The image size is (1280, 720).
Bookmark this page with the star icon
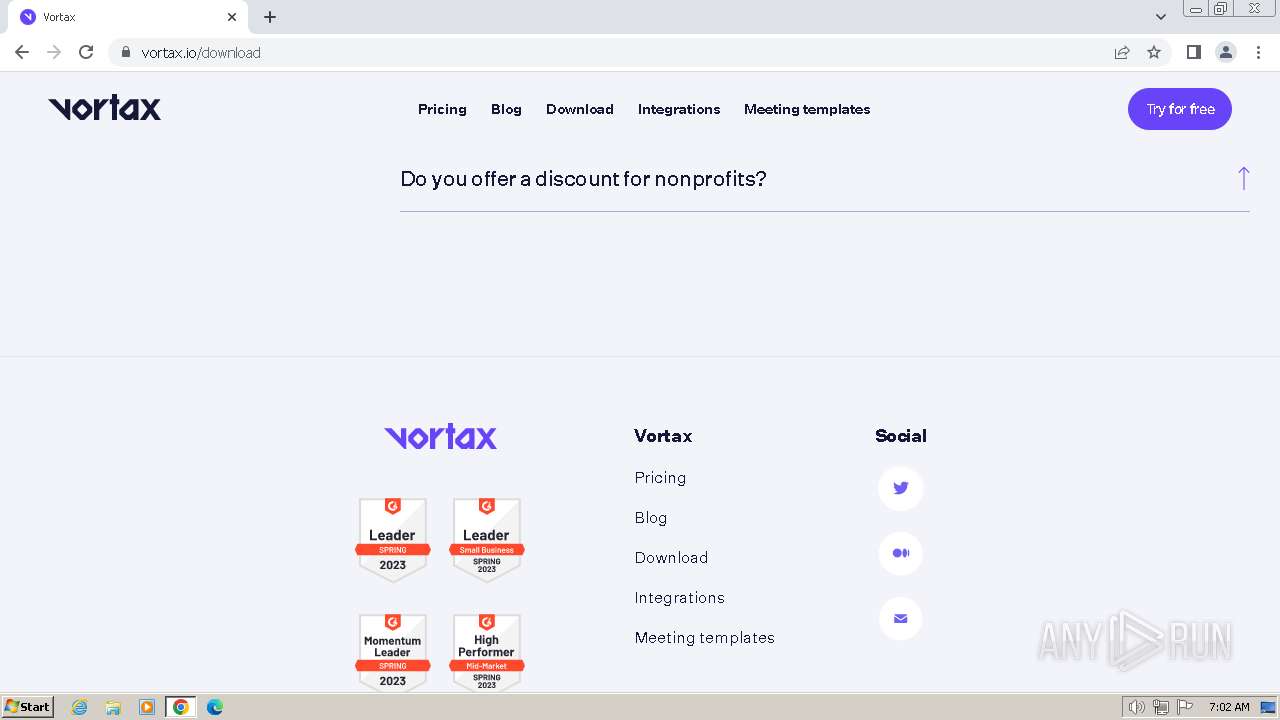pyautogui.click(x=1154, y=52)
